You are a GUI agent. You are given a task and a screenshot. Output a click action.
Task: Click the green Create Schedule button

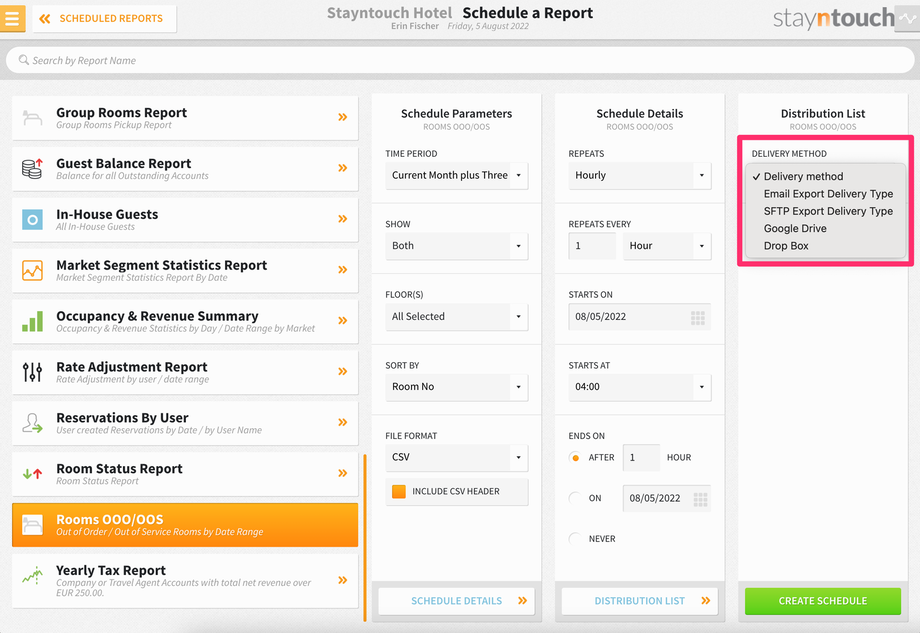(x=823, y=601)
